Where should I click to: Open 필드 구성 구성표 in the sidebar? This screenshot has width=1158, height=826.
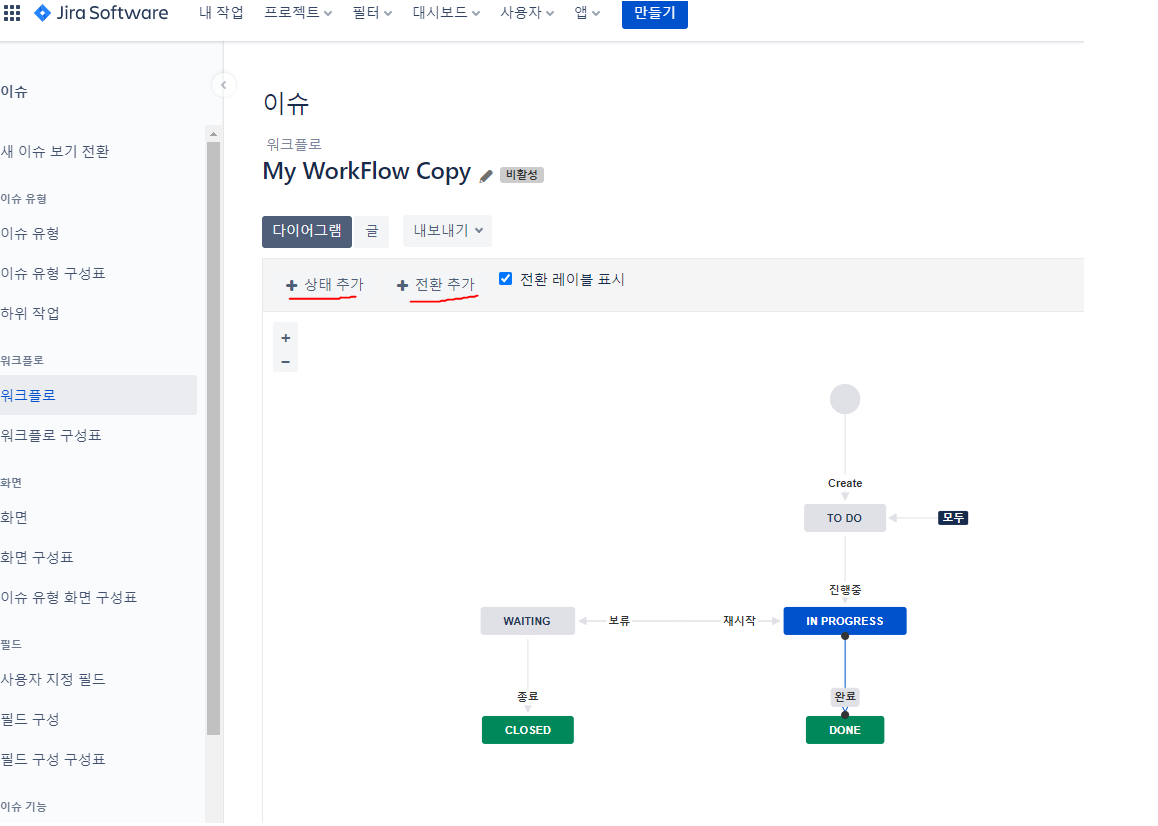point(53,759)
